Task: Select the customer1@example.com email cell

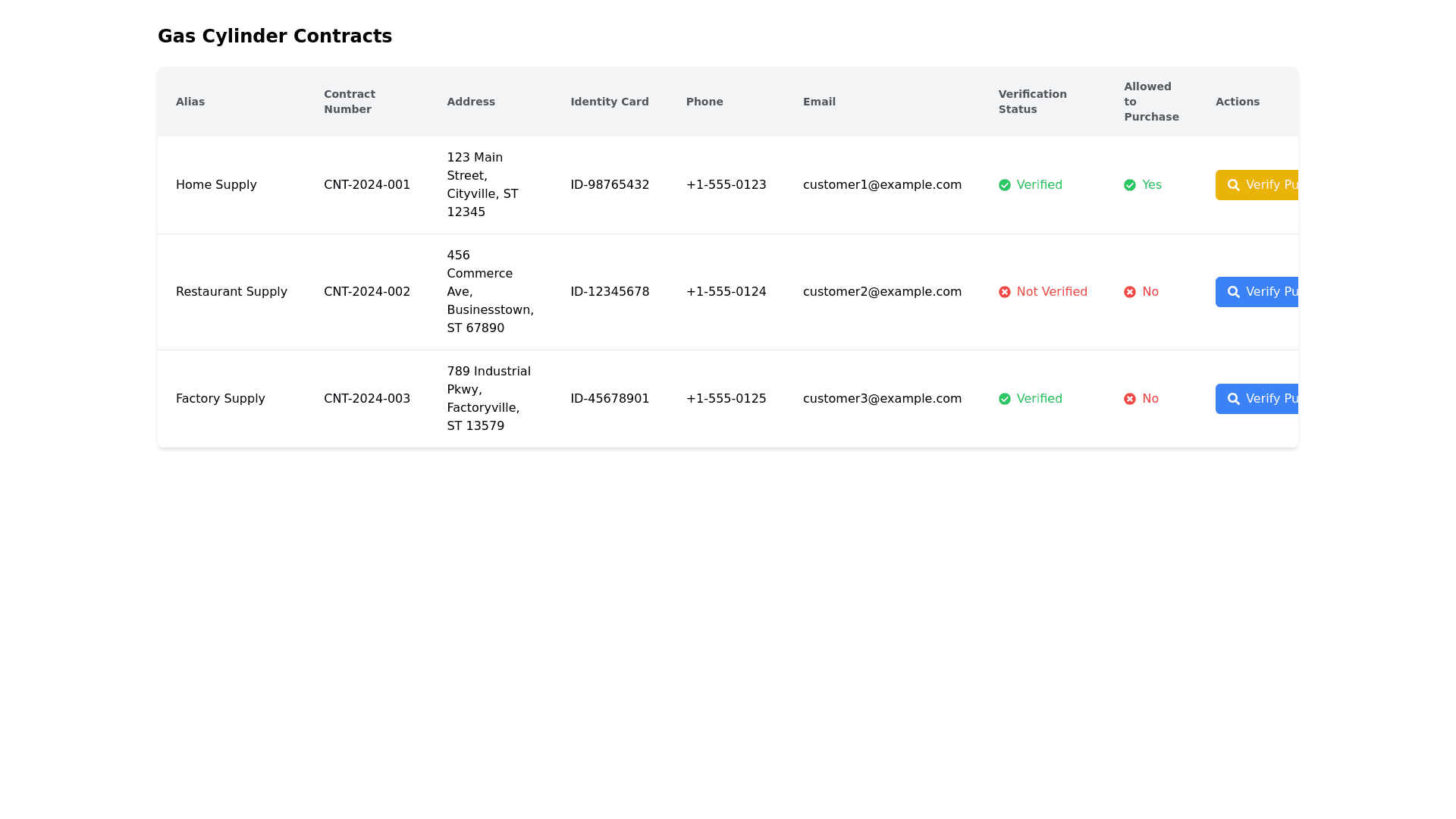Action: tap(882, 185)
